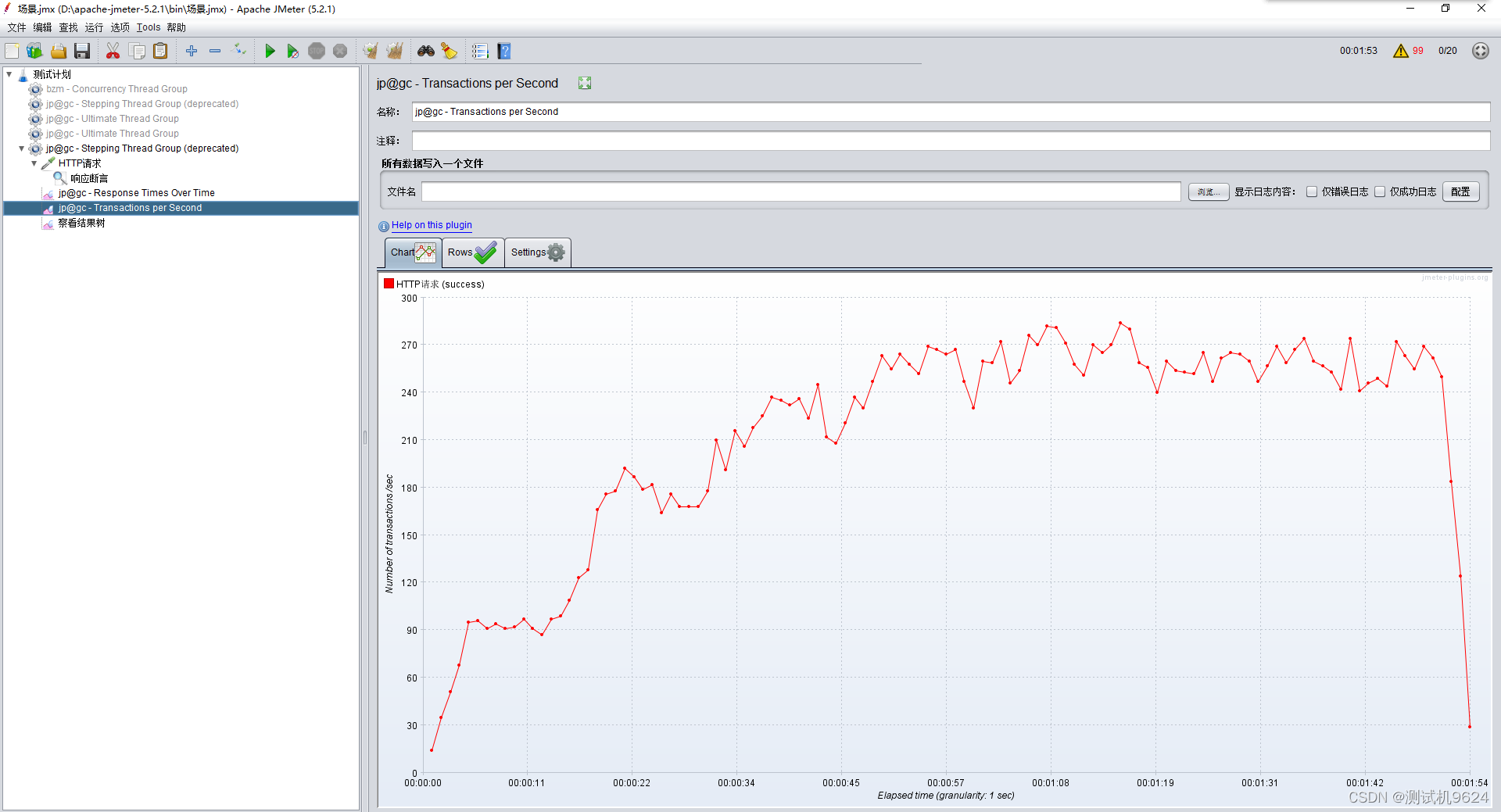
Task: Open the 查找 menu
Action: pyautogui.click(x=69, y=27)
